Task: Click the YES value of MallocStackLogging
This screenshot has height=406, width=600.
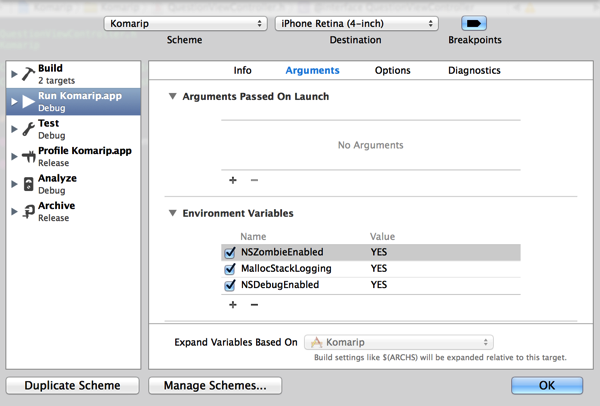Action: click(378, 269)
